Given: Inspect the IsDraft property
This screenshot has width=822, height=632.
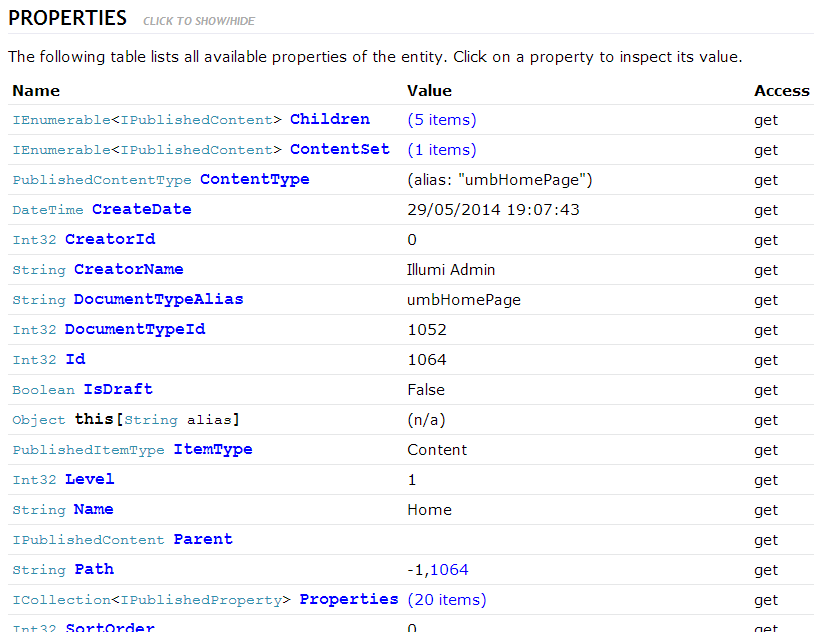Looking at the screenshot, I should click(118, 389).
